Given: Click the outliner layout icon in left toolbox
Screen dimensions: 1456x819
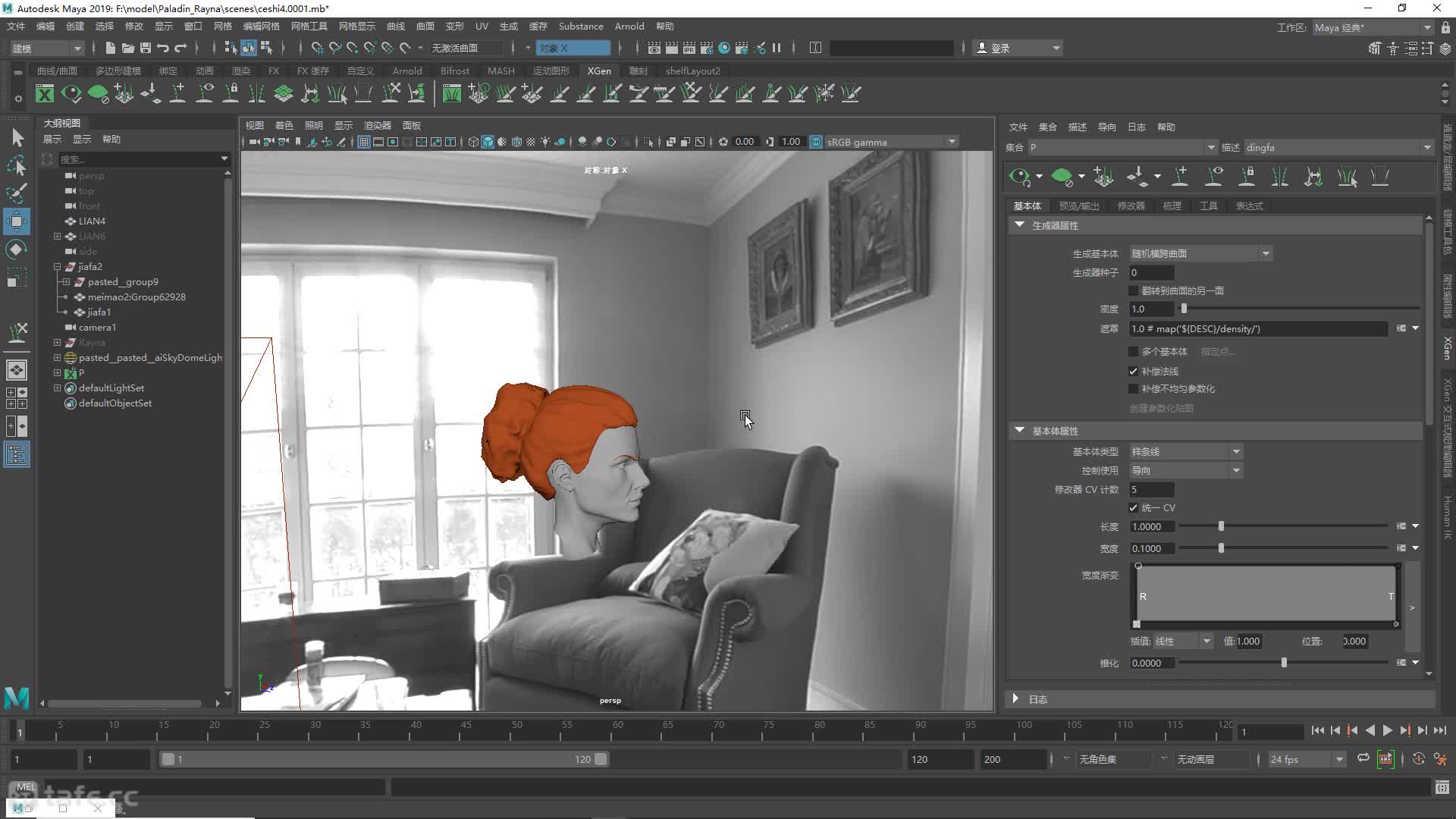Looking at the screenshot, I should click(17, 454).
